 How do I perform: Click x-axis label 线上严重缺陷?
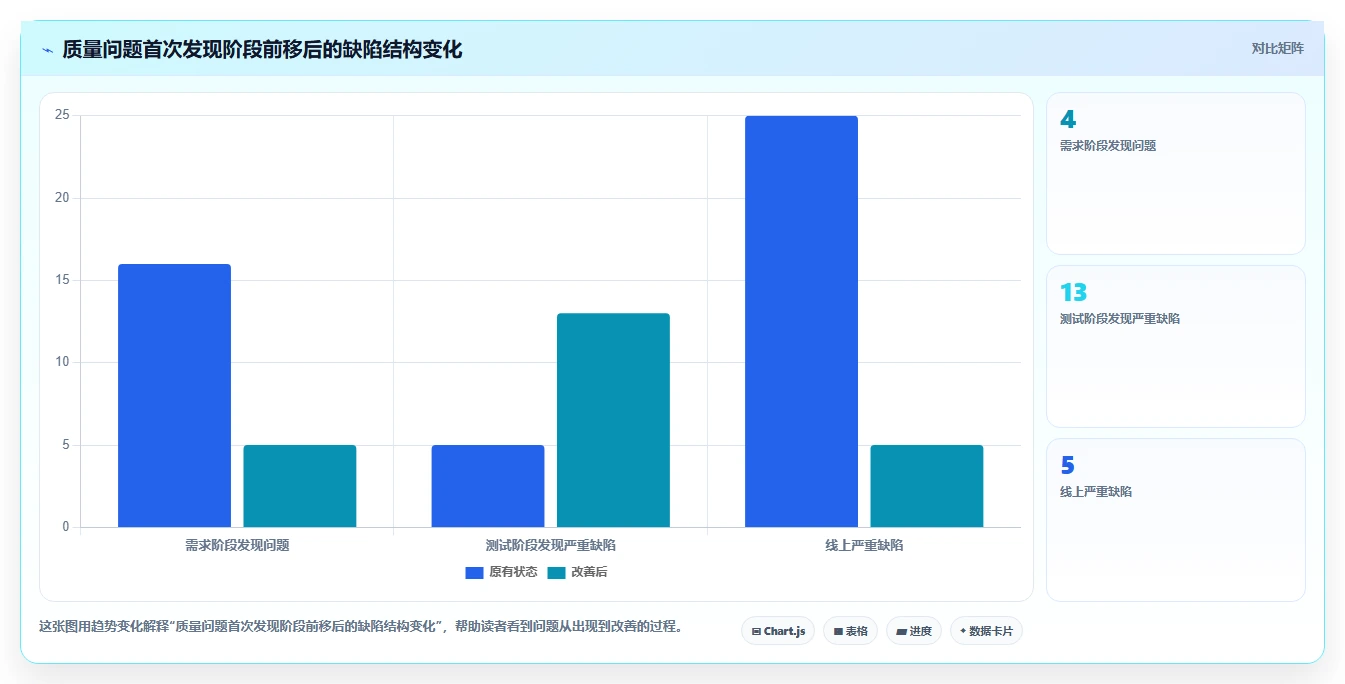click(864, 545)
